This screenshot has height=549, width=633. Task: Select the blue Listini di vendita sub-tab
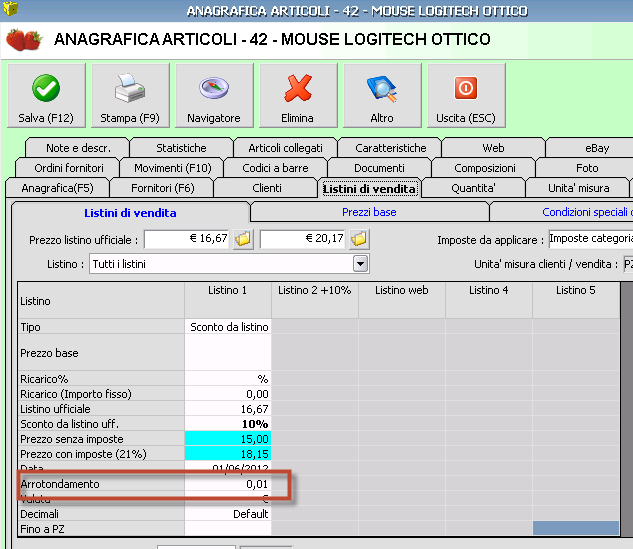130,213
